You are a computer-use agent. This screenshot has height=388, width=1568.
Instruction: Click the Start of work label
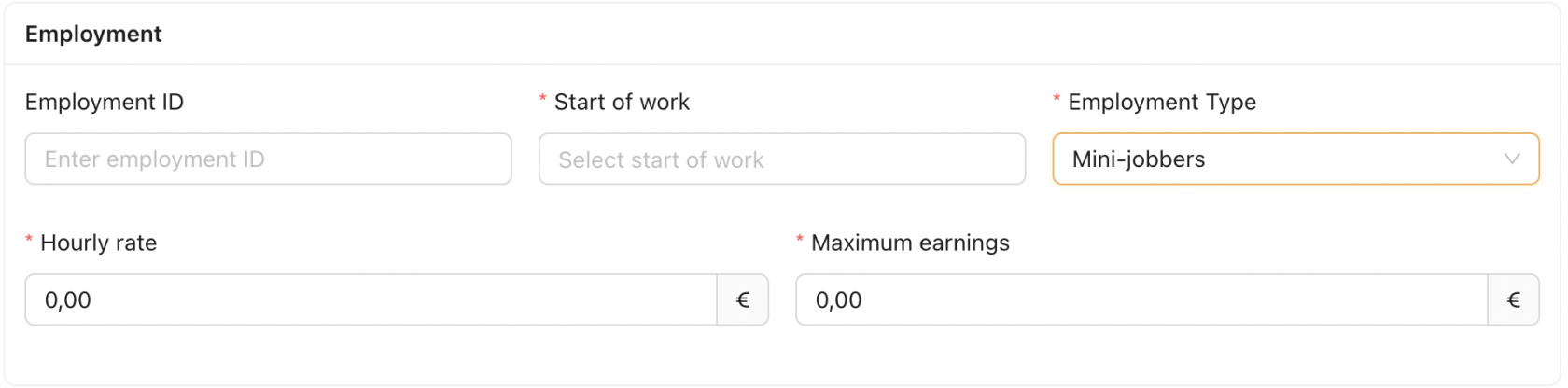pos(622,102)
